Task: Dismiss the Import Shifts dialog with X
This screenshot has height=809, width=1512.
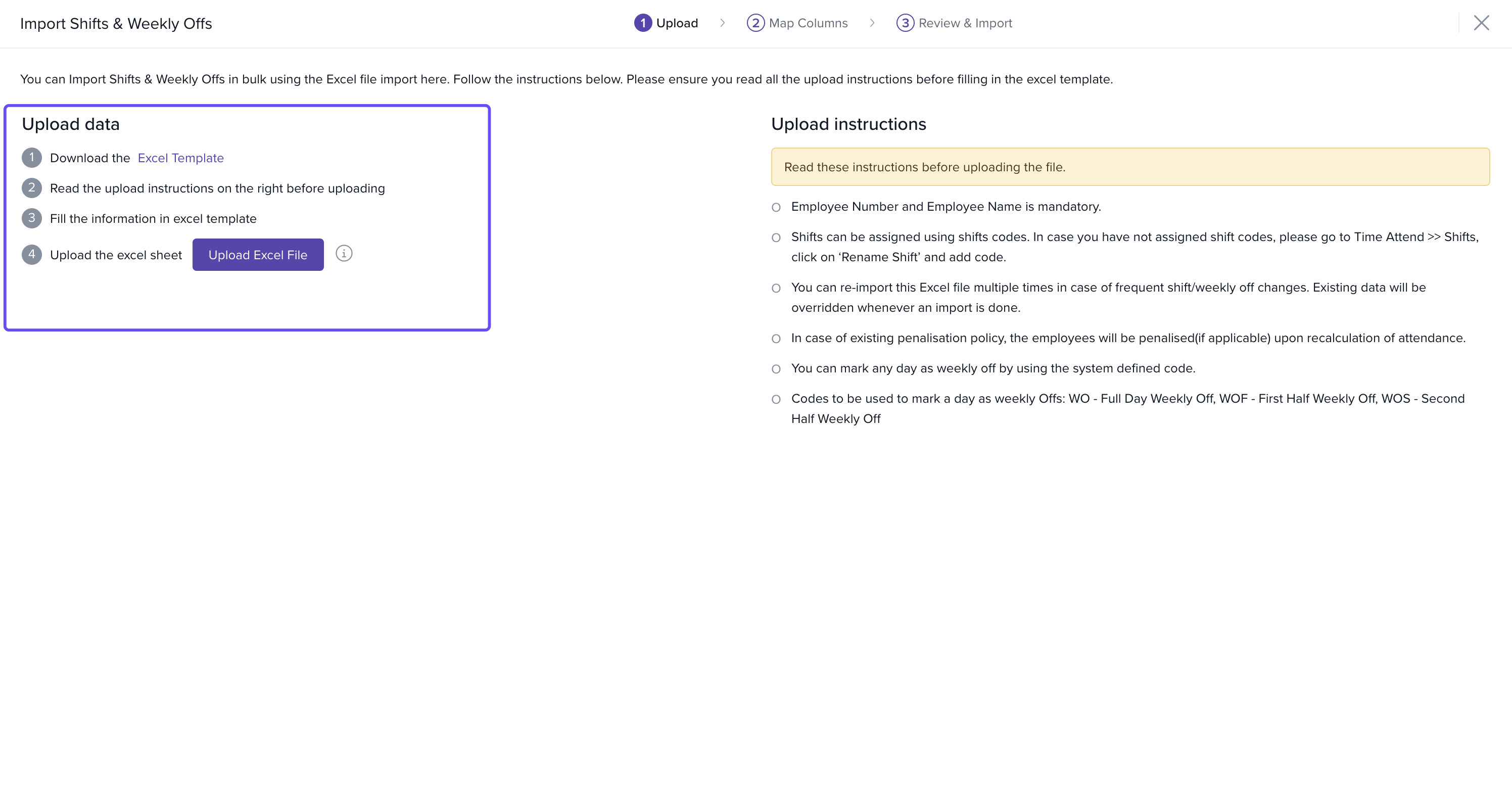Action: click(x=1482, y=23)
